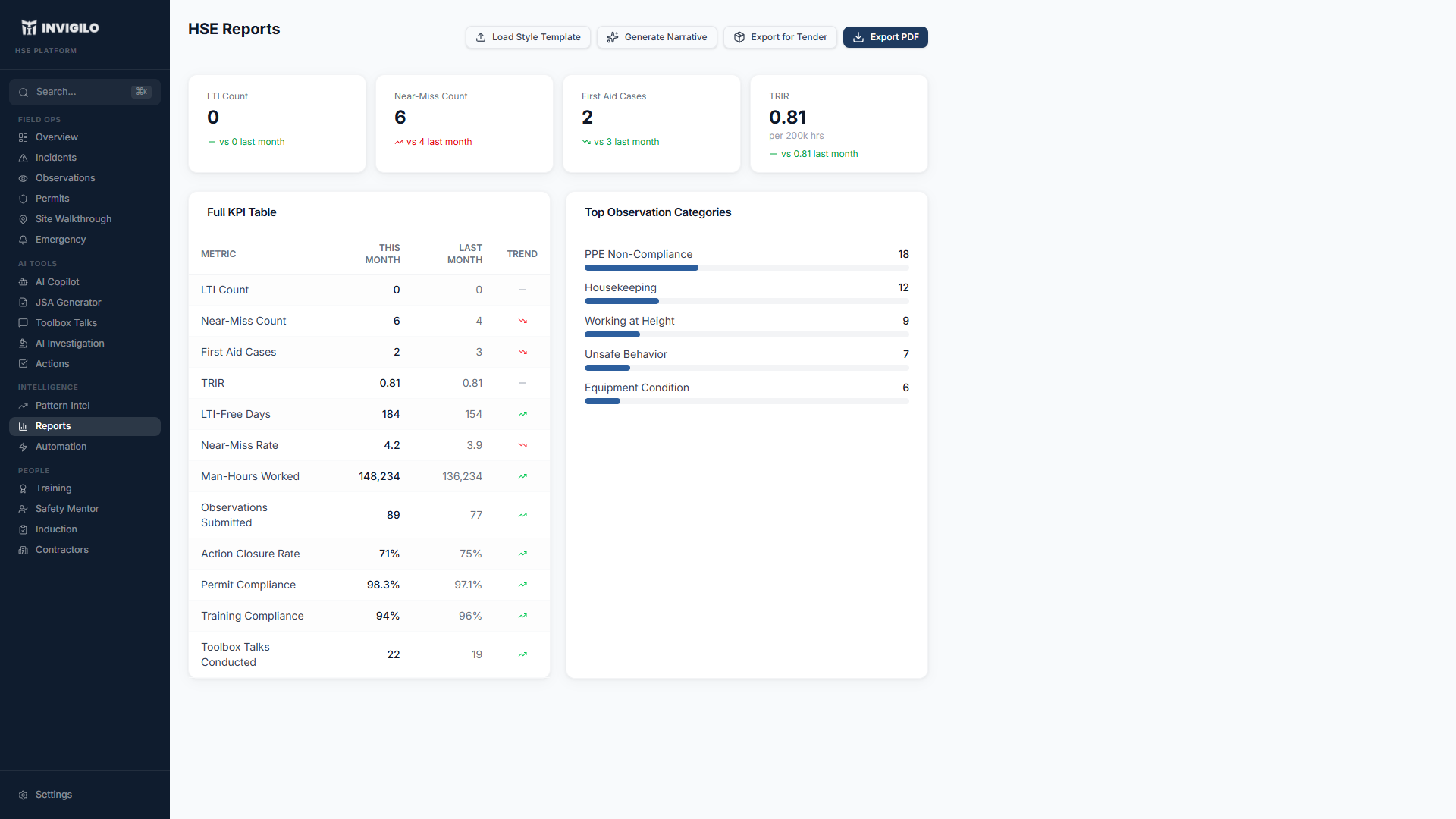Open Settings at sidebar bottom
Screen dimensions: 1456x819
[85, 795]
